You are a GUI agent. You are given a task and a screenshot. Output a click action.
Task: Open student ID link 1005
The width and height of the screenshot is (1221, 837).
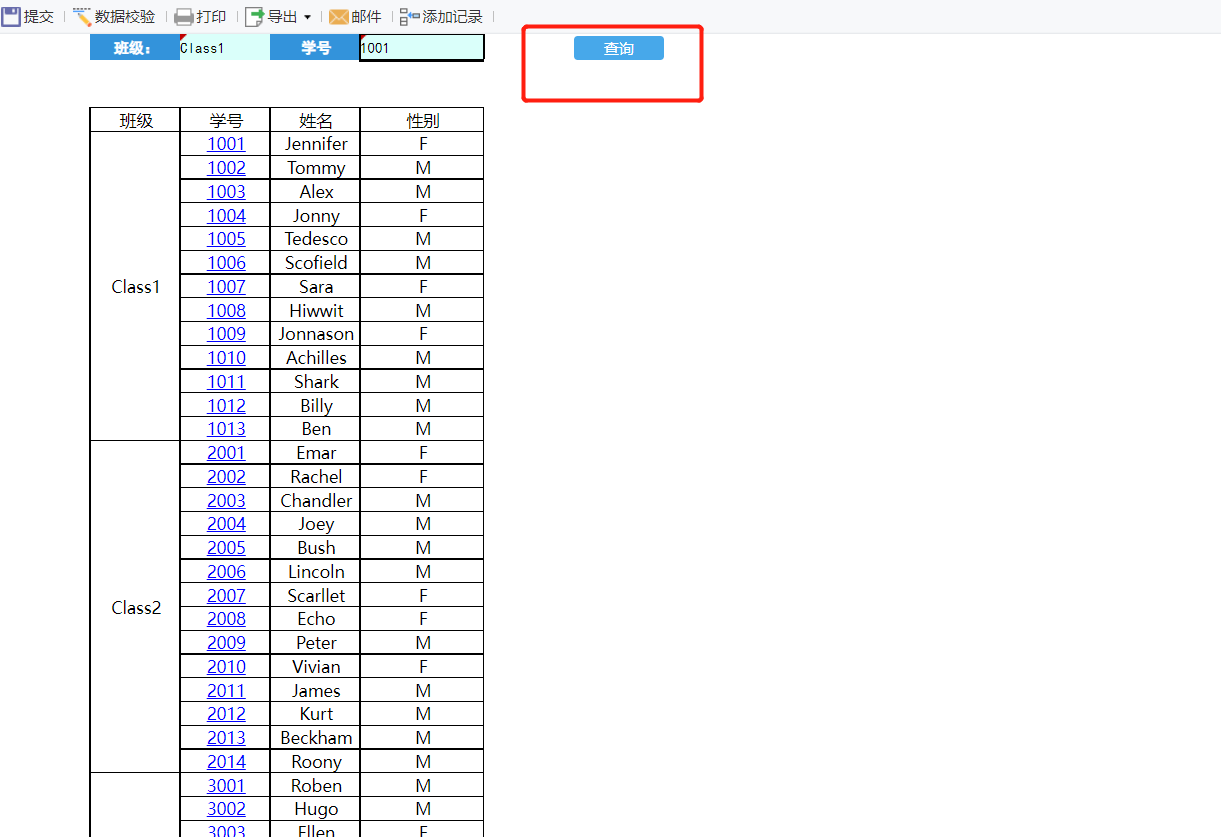[x=226, y=239]
